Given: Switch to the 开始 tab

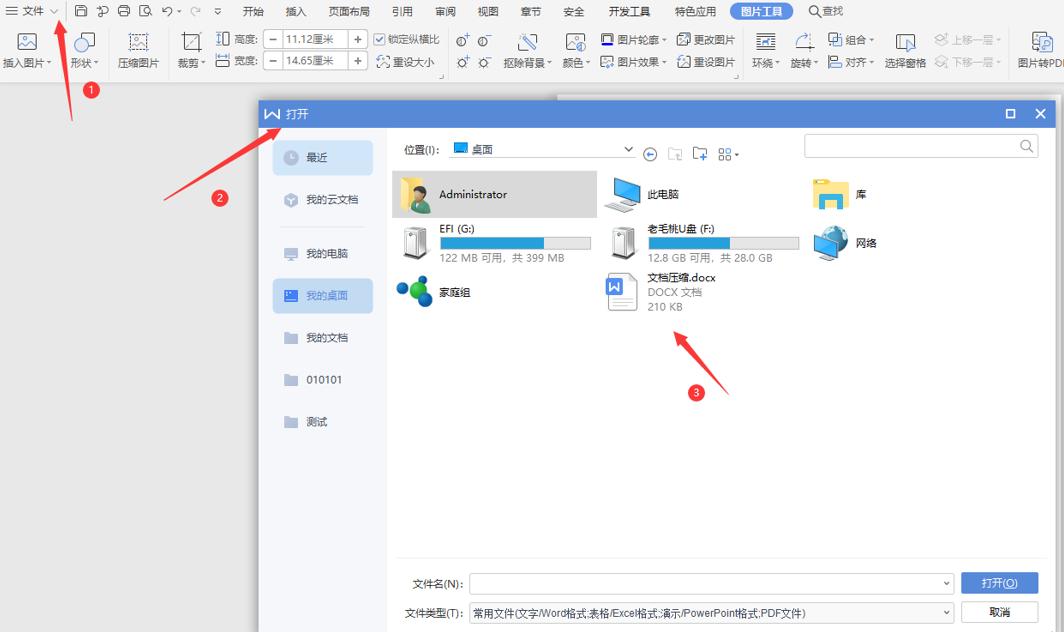Looking at the screenshot, I should 253,12.
